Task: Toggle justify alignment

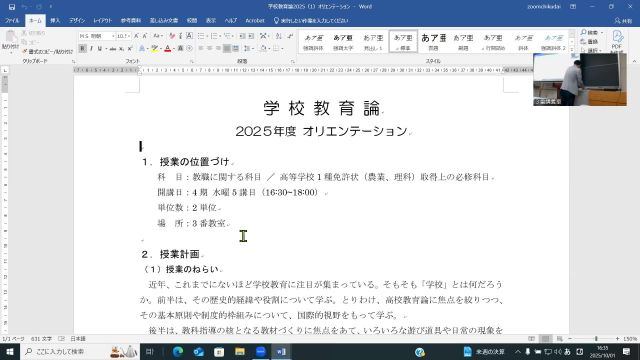Action: (227, 49)
